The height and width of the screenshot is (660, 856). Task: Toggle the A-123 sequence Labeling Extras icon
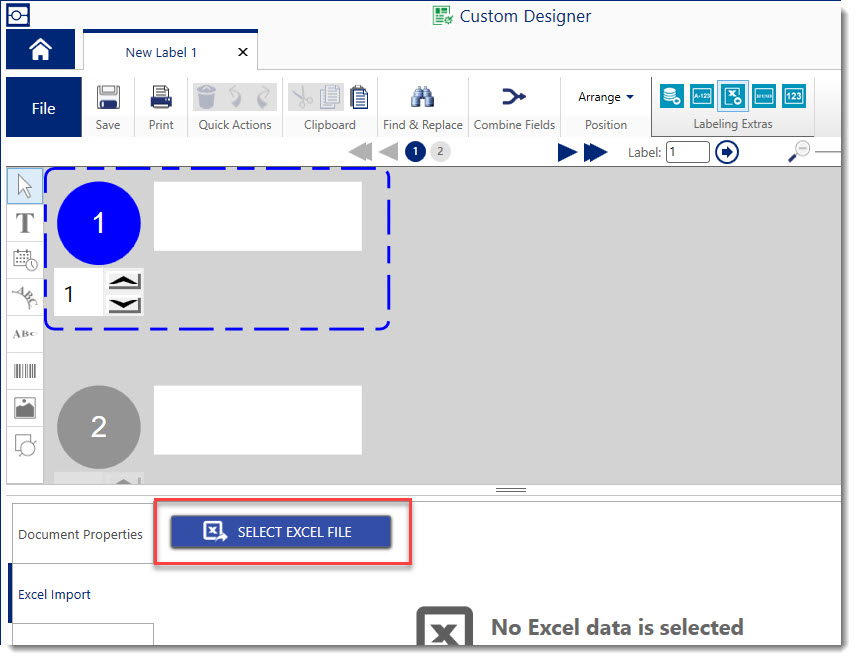pyautogui.click(x=703, y=96)
